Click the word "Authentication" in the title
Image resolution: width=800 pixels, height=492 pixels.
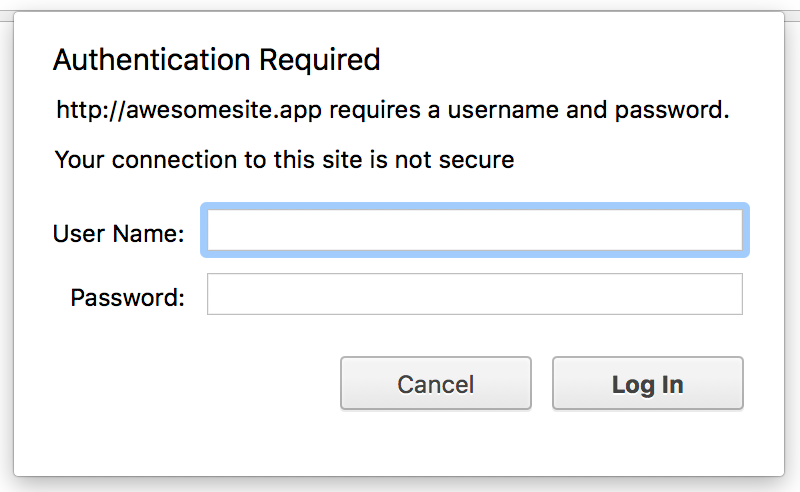[x=152, y=60]
